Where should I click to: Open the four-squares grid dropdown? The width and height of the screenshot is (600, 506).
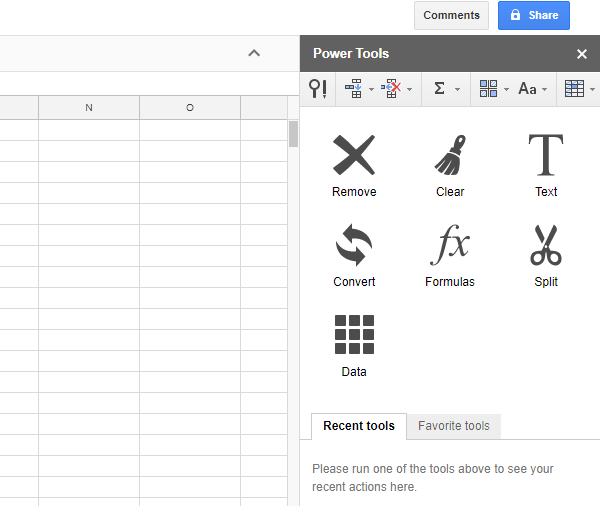coord(494,89)
